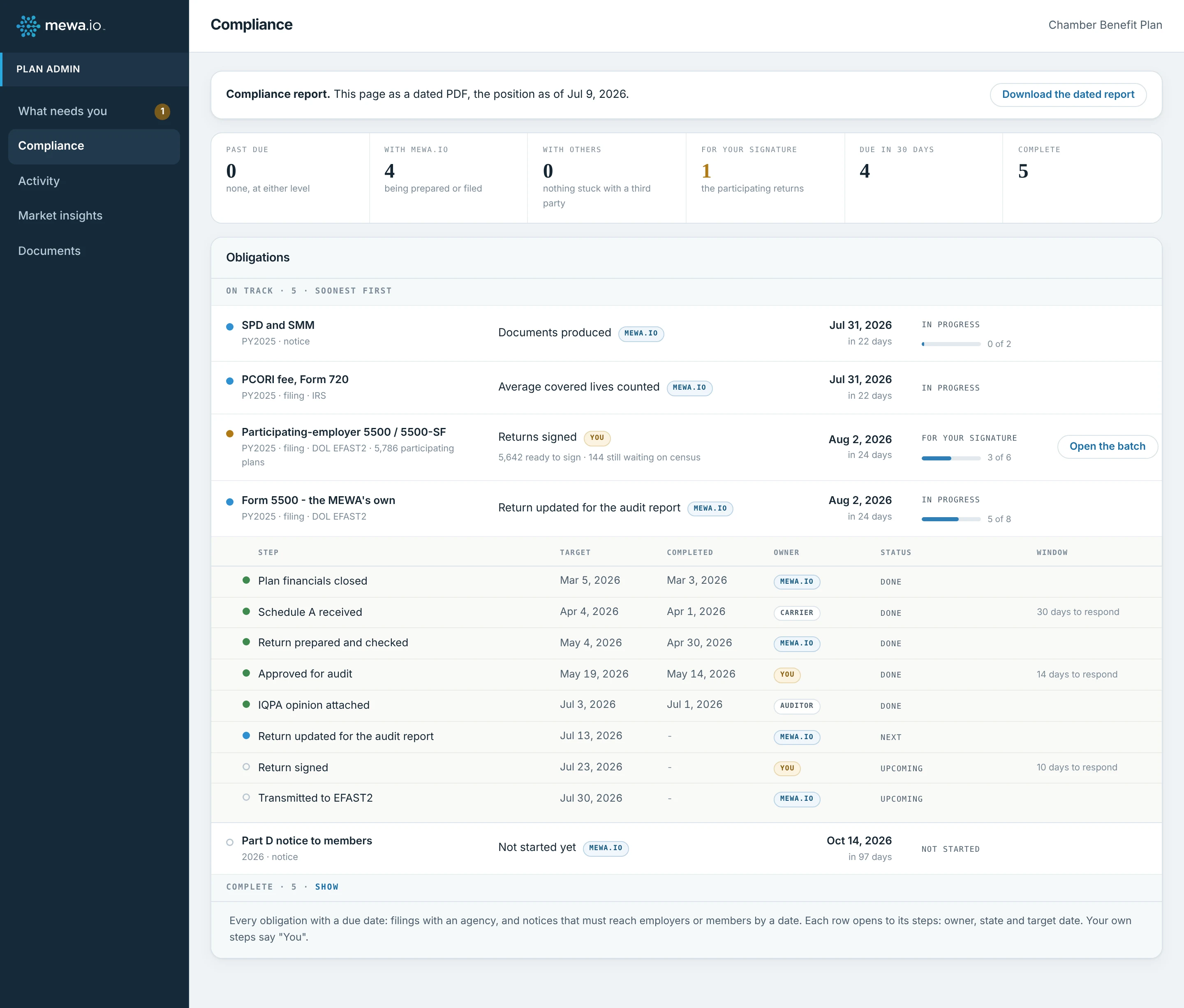Click the green dot beside Plan financials closed

coord(246,580)
